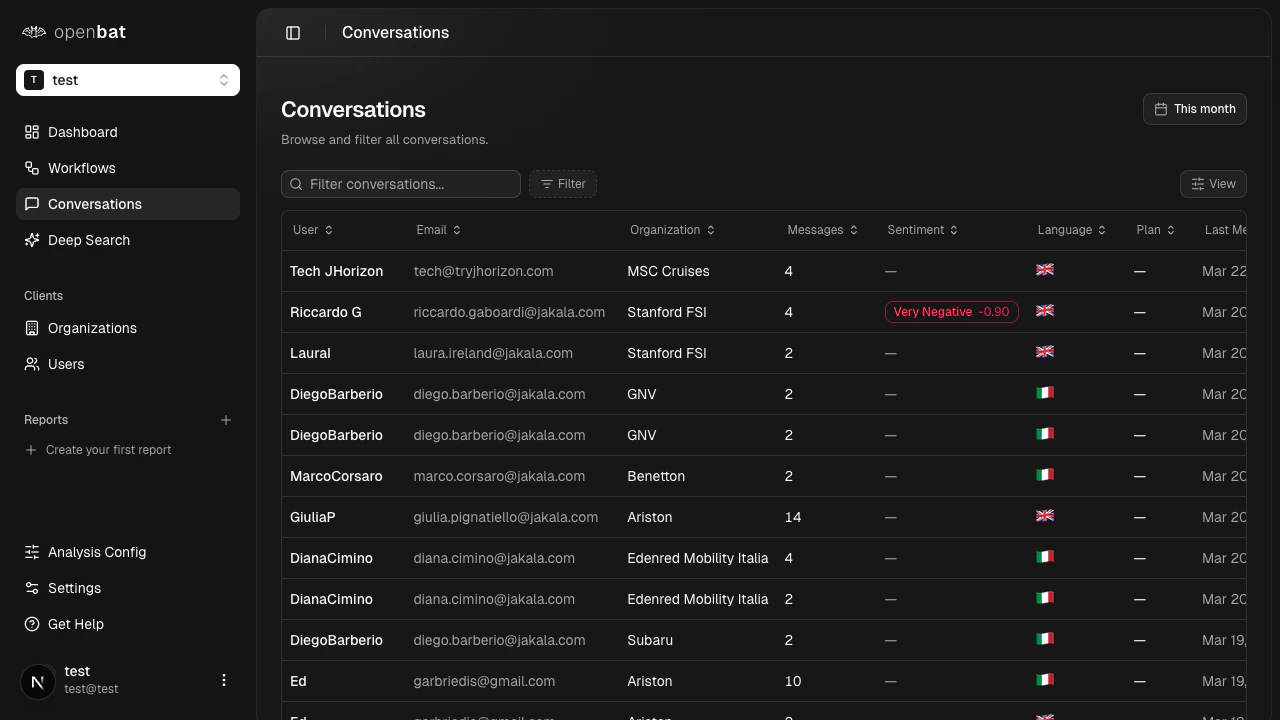Screen dimensions: 1280x720
Task: Open the Organizations page under Clients
Action: point(92,328)
